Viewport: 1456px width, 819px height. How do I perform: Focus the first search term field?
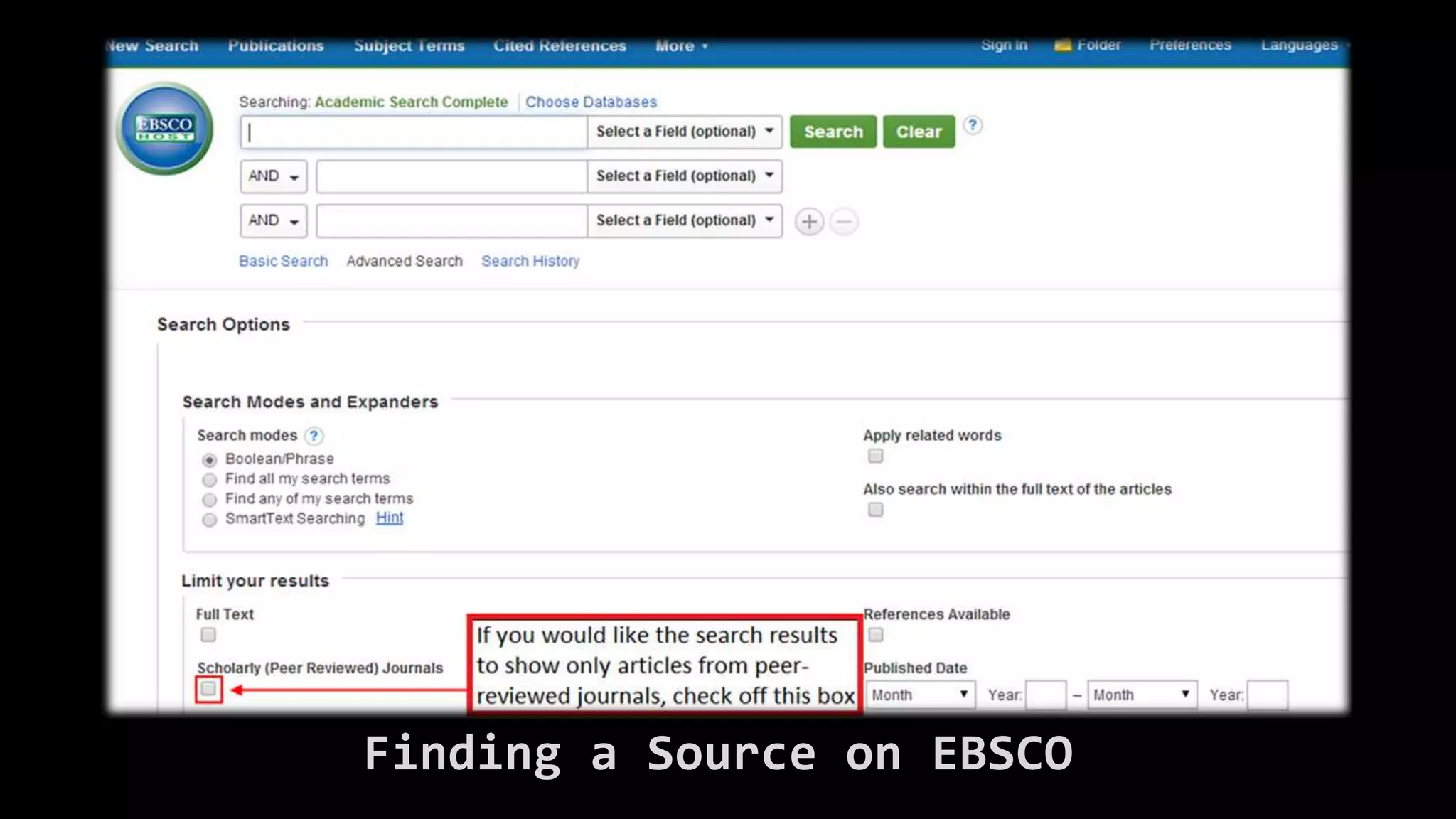414,133
